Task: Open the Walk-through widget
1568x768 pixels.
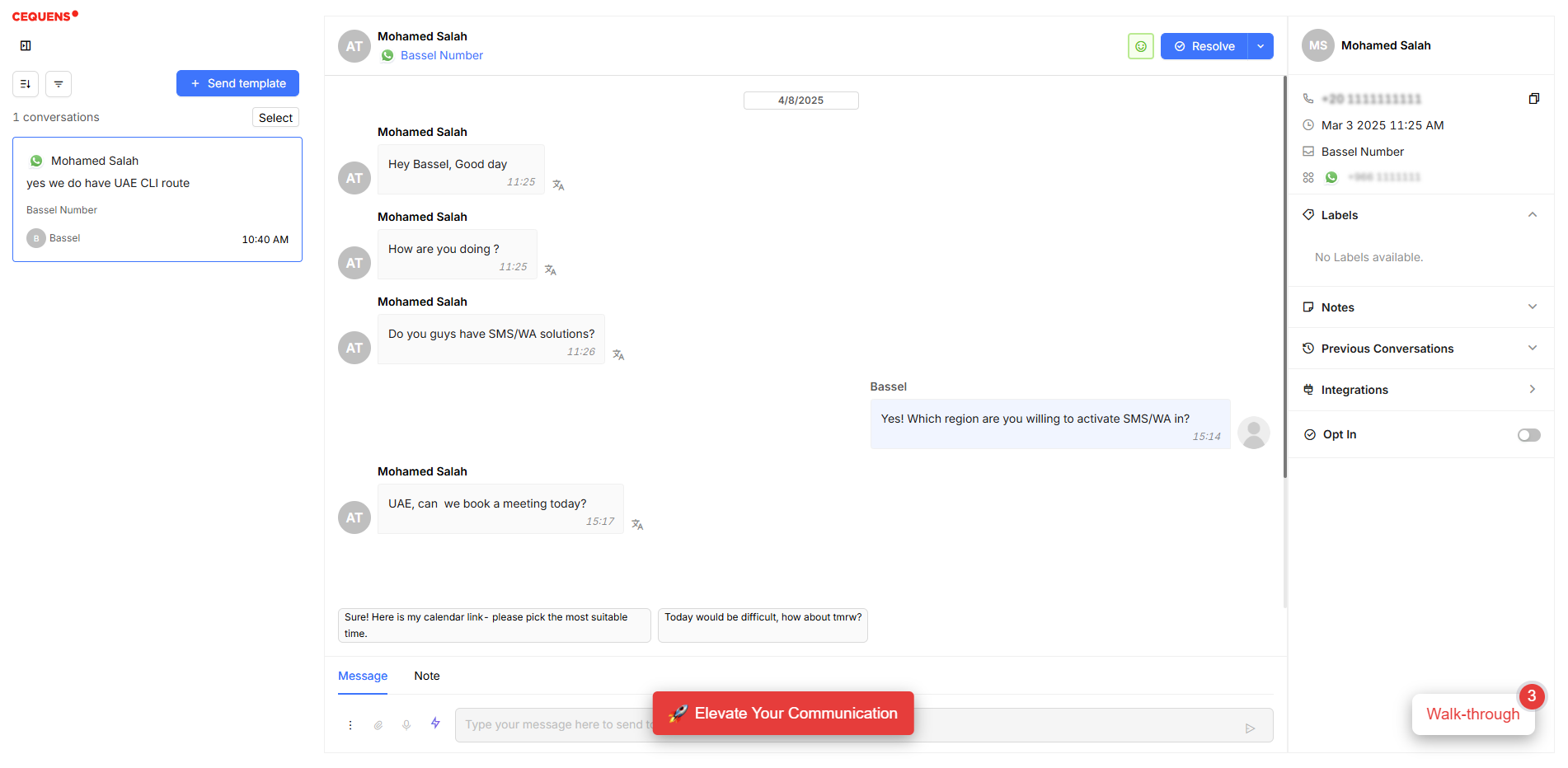Action: pyautogui.click(x=1472, y=714)
